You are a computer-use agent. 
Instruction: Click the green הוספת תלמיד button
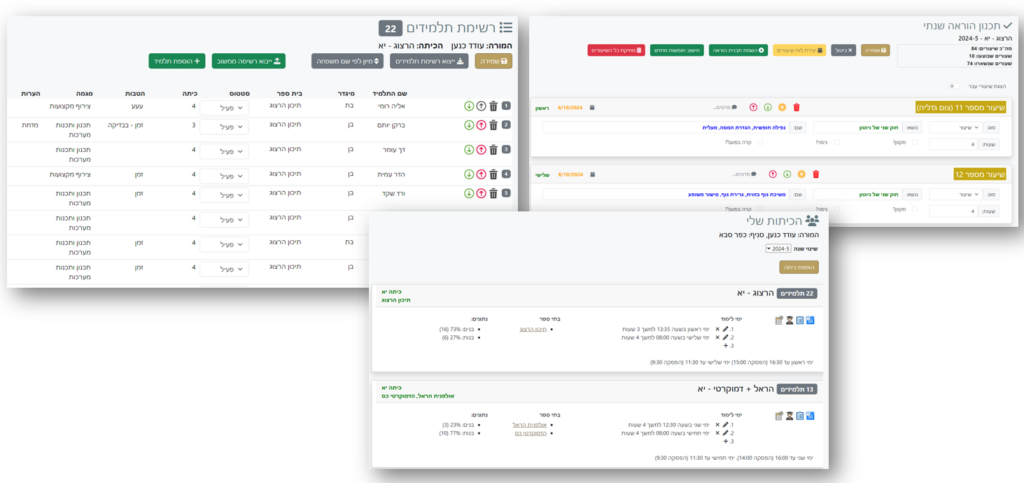pyautogui.click(x=177, y=62)
